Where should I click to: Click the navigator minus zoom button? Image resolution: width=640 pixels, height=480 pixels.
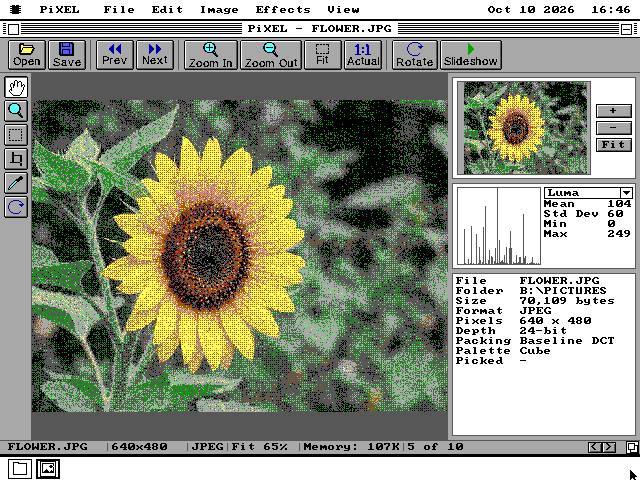coord(613,128)
